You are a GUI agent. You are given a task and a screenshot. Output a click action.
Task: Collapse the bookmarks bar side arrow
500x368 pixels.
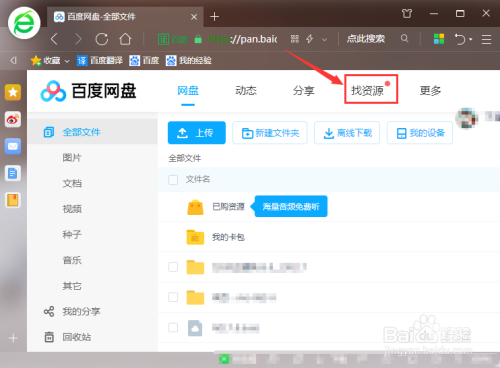[x=13, y=60]
